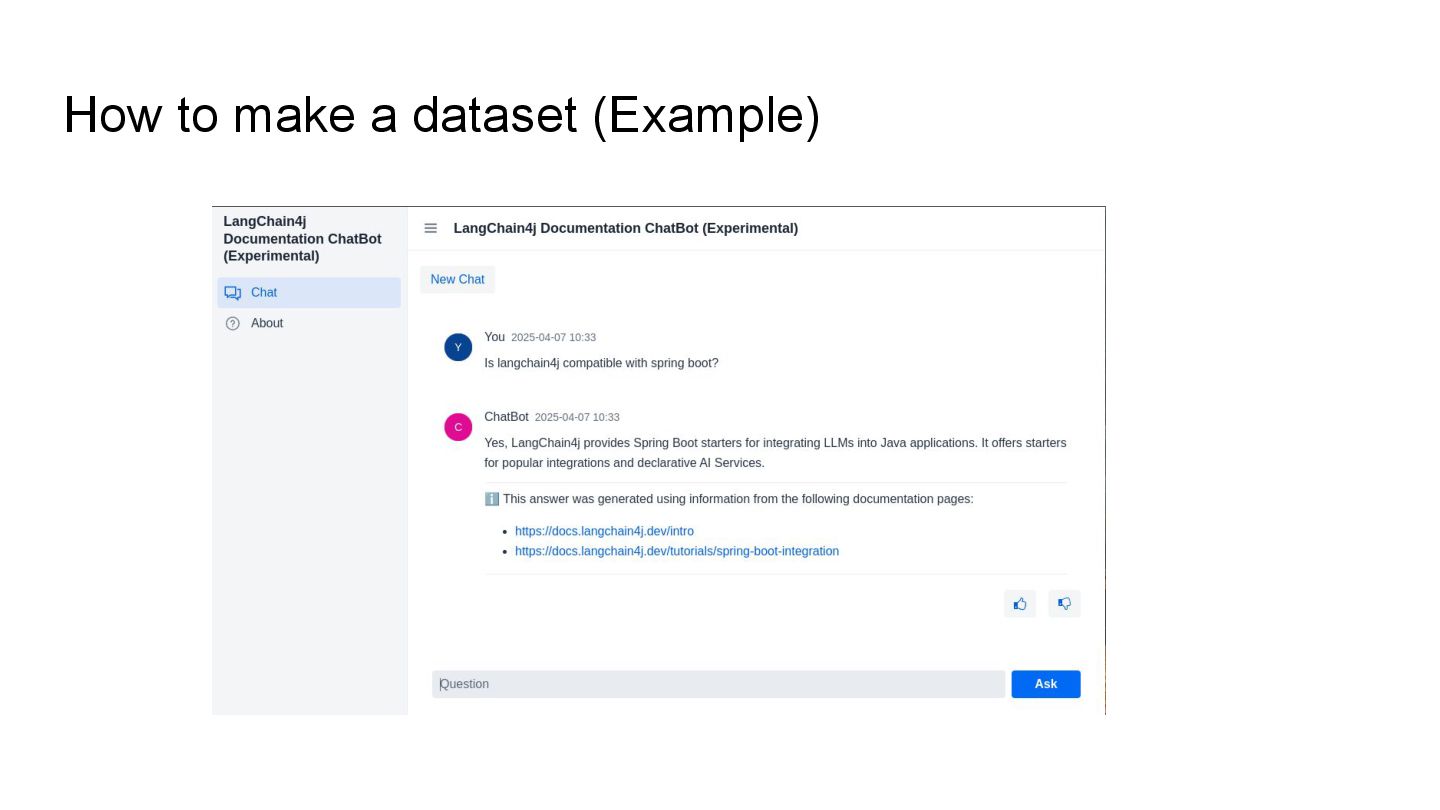Image resolution: width=1440 pixels, height=810 pixels.
Task: Start a conversation with New Chat button
Action: pyautogui.click(x=457, y=279)
